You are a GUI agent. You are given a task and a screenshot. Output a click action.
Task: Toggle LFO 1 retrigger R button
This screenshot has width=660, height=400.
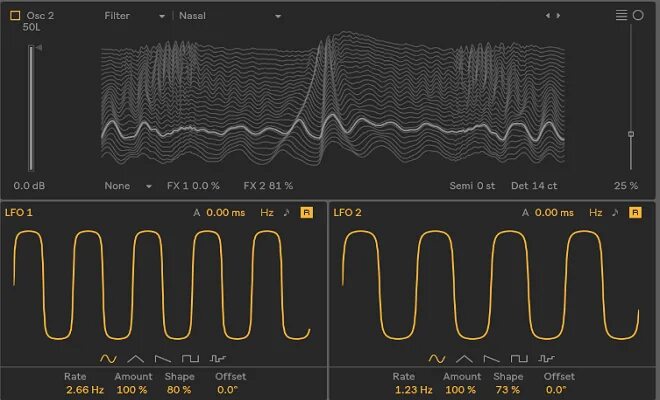coord(306,213)
